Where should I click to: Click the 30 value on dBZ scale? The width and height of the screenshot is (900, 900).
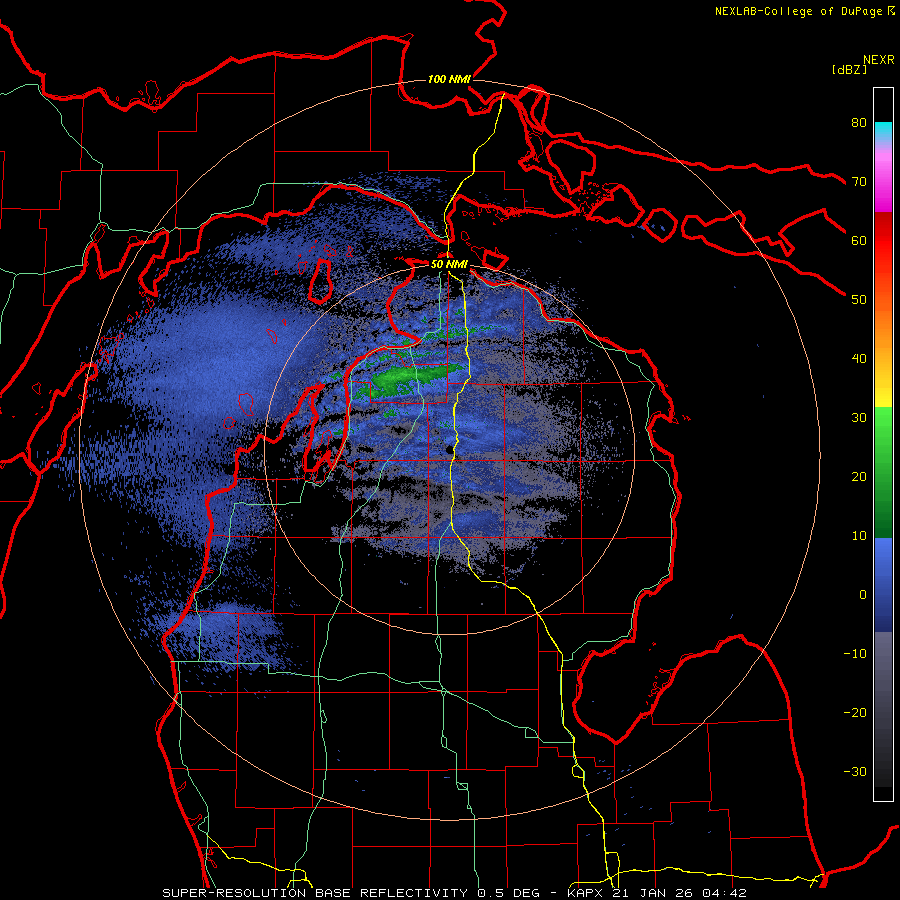click(x=859, y=418)
